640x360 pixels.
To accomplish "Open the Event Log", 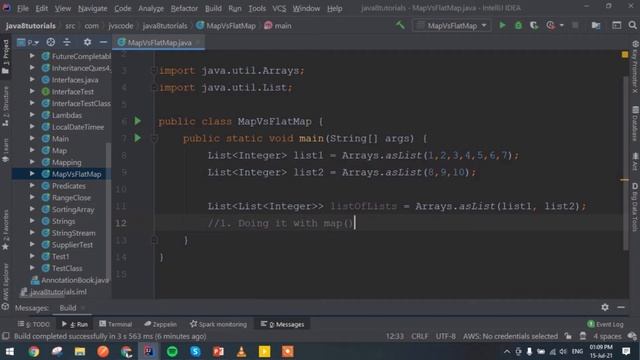I will [605, 324].
